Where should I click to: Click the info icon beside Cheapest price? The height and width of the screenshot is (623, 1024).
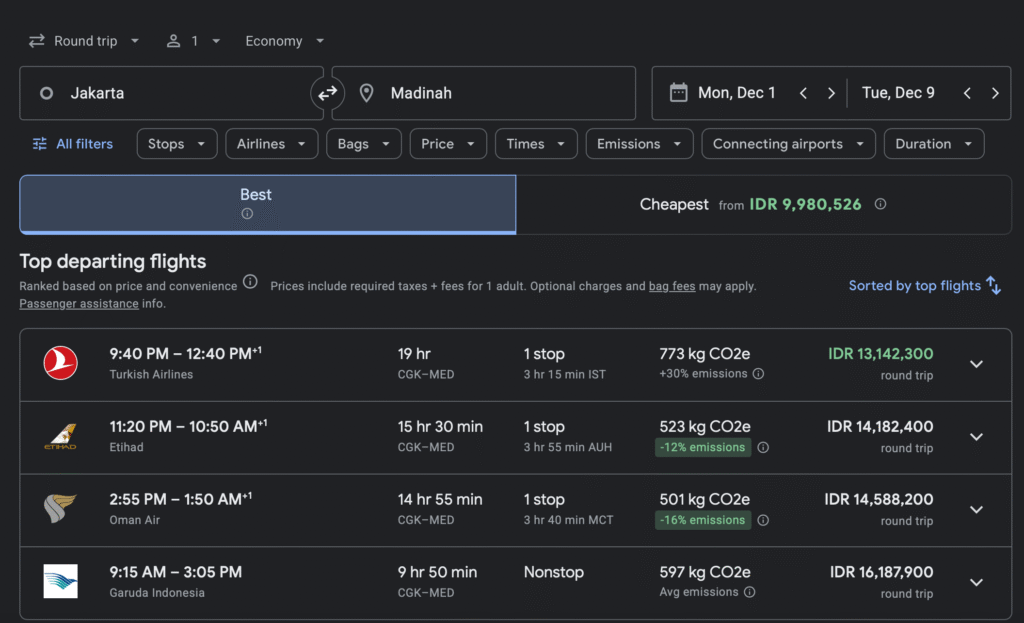pos(880,204)
